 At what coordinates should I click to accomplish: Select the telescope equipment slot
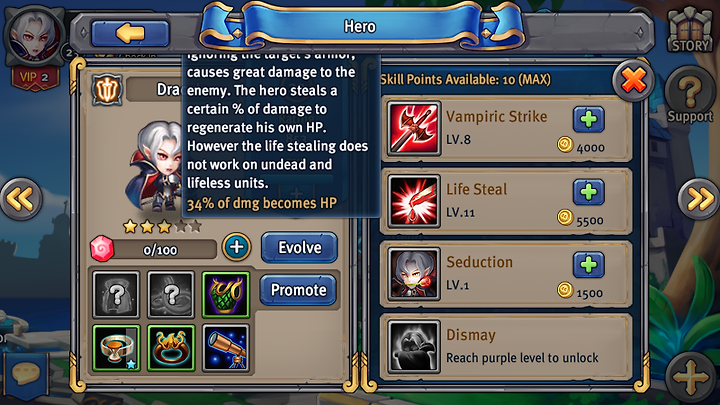[x=226, y=348]
